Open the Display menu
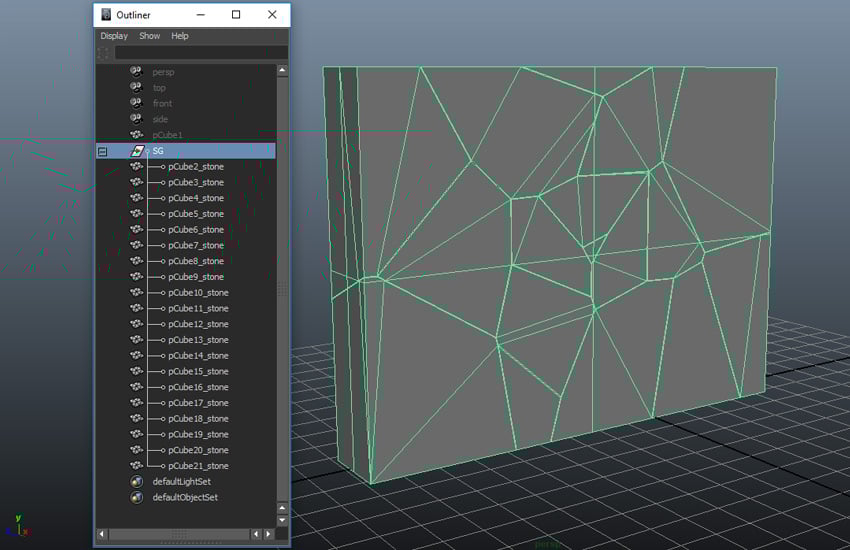Viewport: 850px width, 550px height. click(x=114, y=36)
